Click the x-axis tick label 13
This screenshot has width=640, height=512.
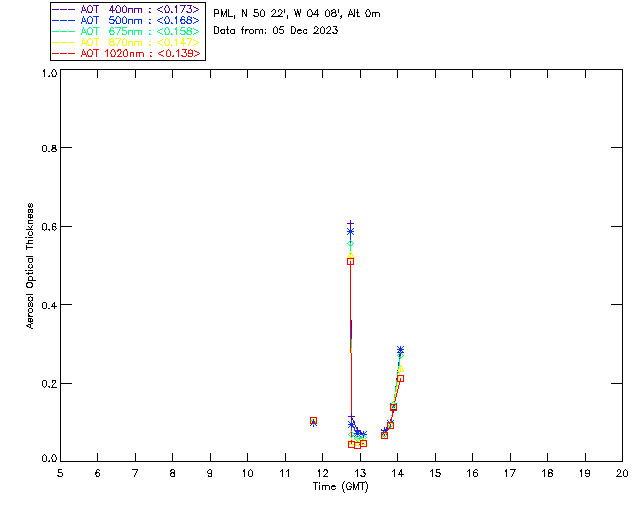pos(360,473)
